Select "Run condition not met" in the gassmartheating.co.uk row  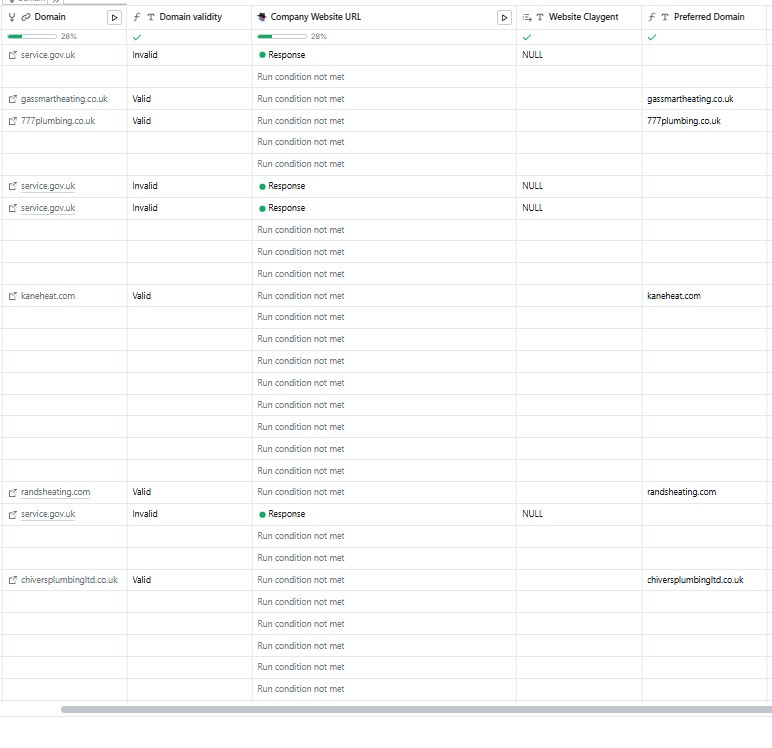[x=301, y=99]
